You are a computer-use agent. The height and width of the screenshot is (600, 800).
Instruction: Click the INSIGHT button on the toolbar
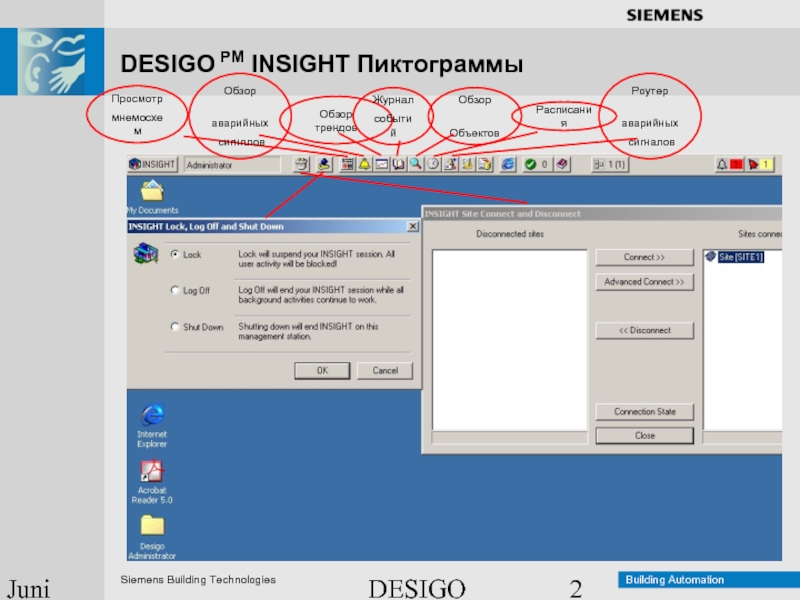153,164
